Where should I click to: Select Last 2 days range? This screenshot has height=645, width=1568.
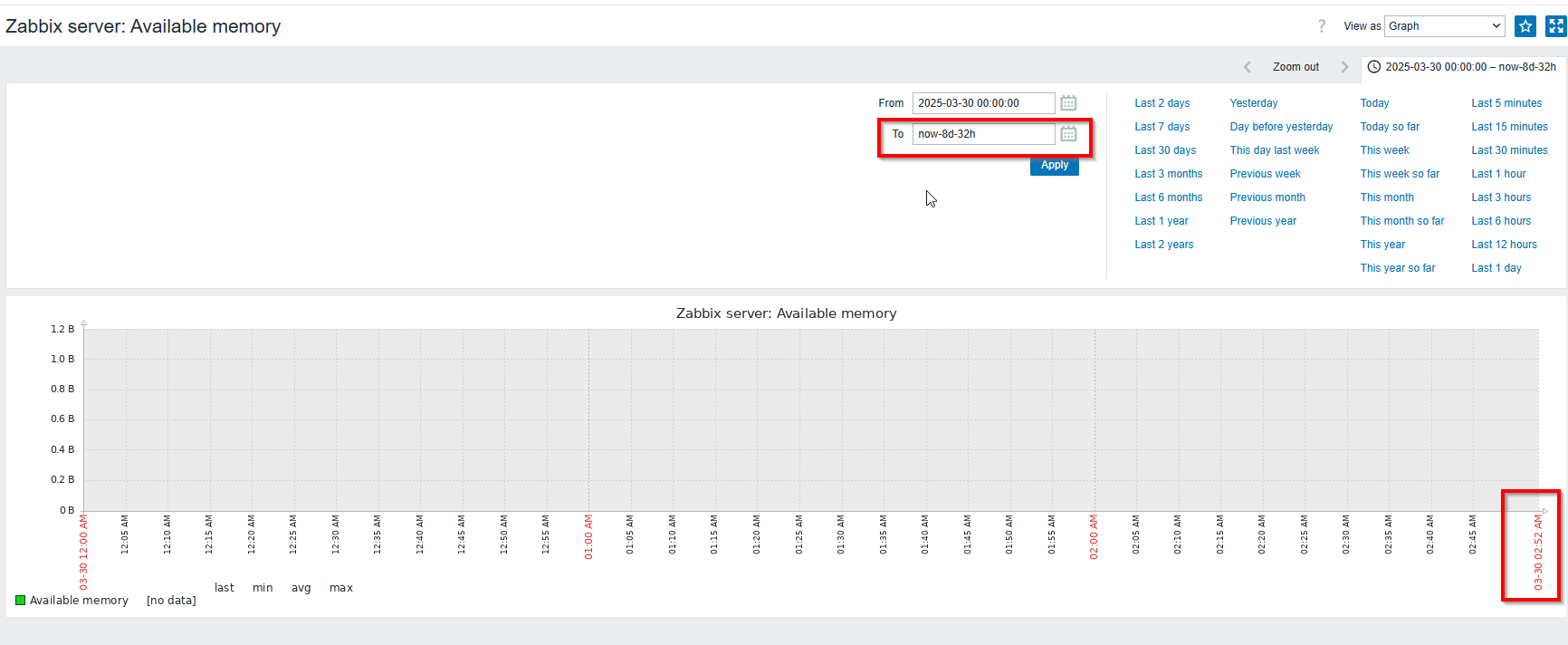point(1162,103)
